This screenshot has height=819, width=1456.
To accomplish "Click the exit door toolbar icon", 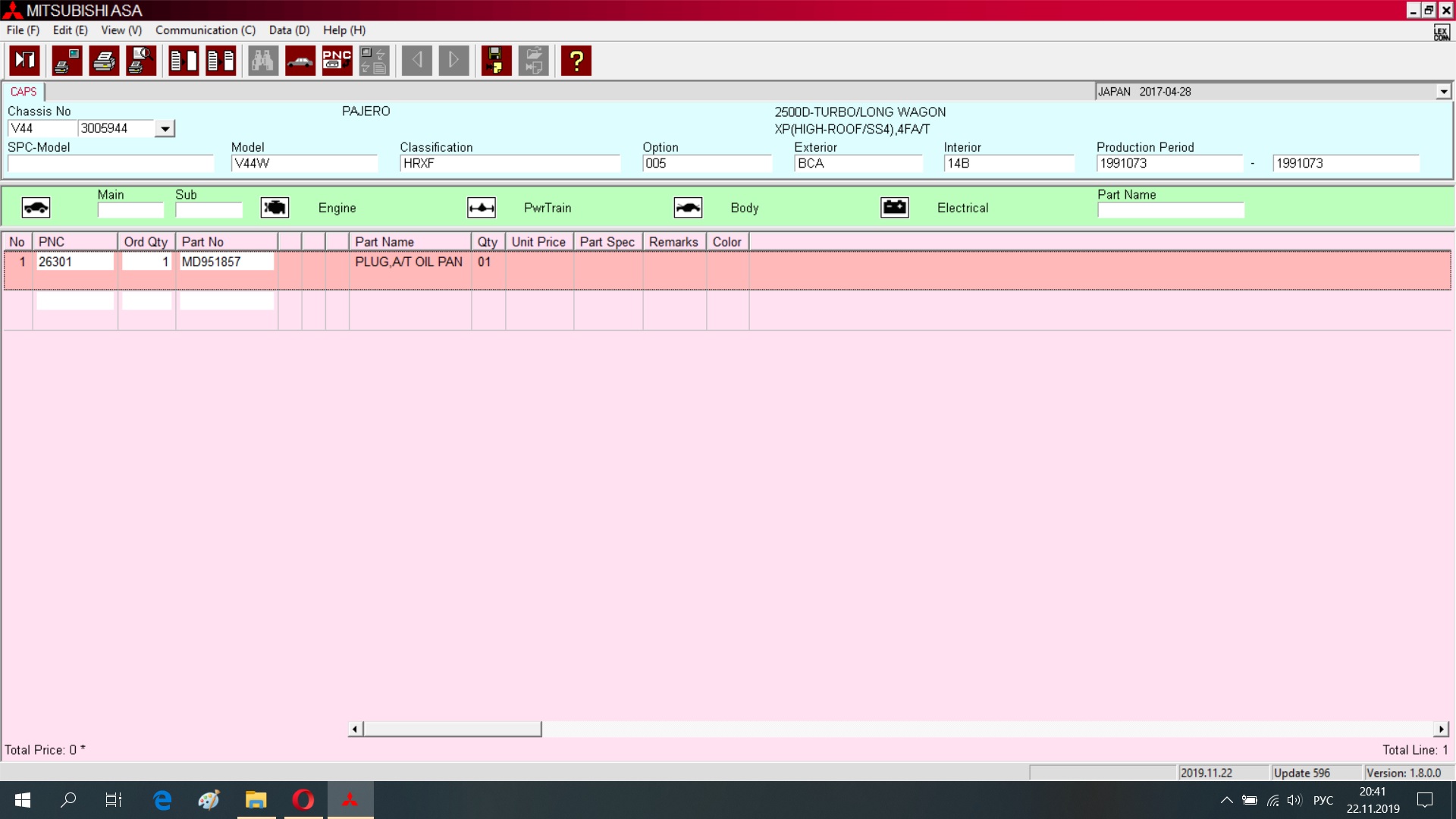I will pos(25,61).
